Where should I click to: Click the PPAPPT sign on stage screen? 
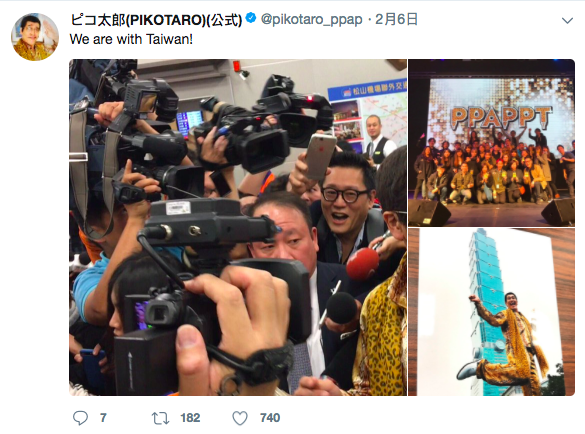pos(501,118)
